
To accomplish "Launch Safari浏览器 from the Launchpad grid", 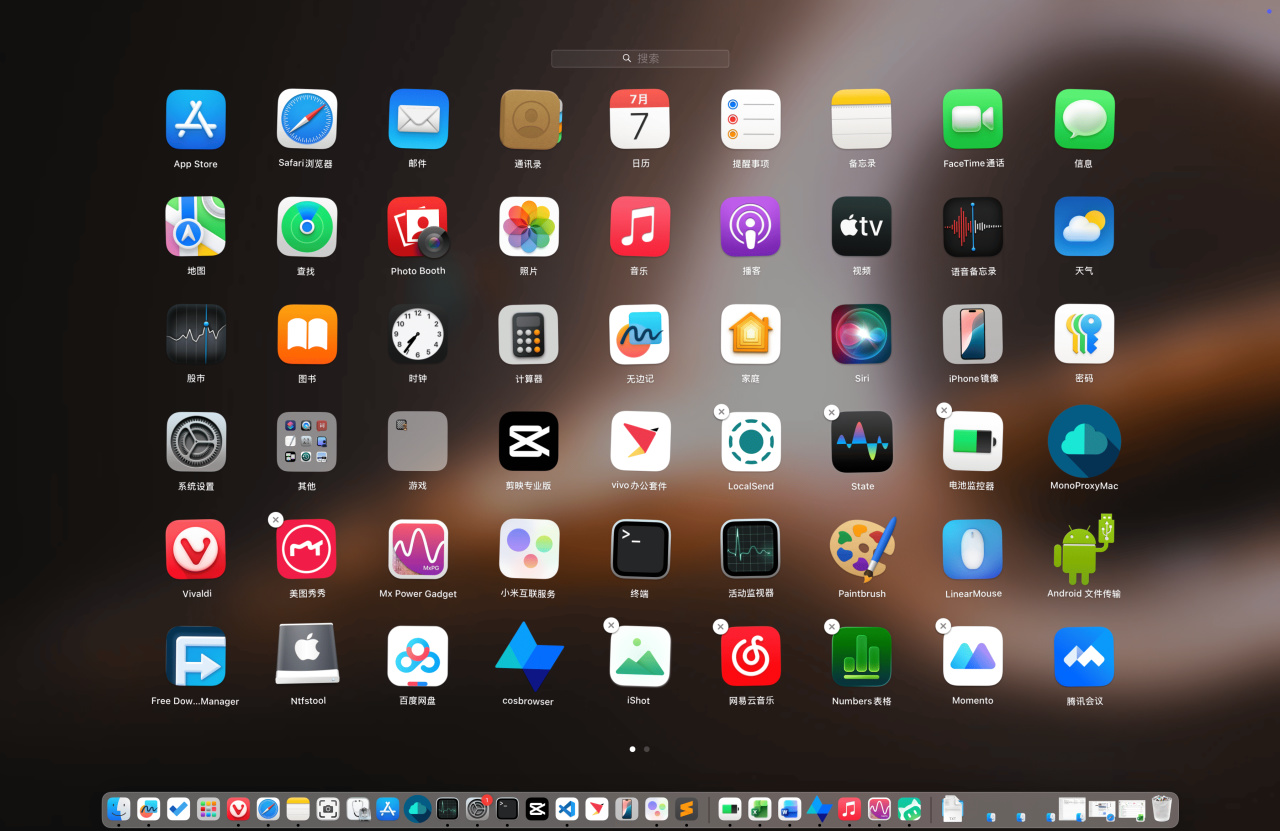I will [x=307, y=120].
